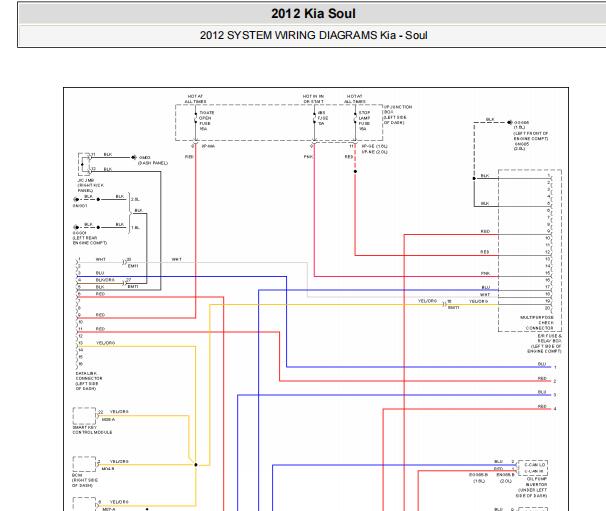The width and height of the screenshot is (606, 511).
Task: Click the Data Link Connector label
Action: point(89,381)
